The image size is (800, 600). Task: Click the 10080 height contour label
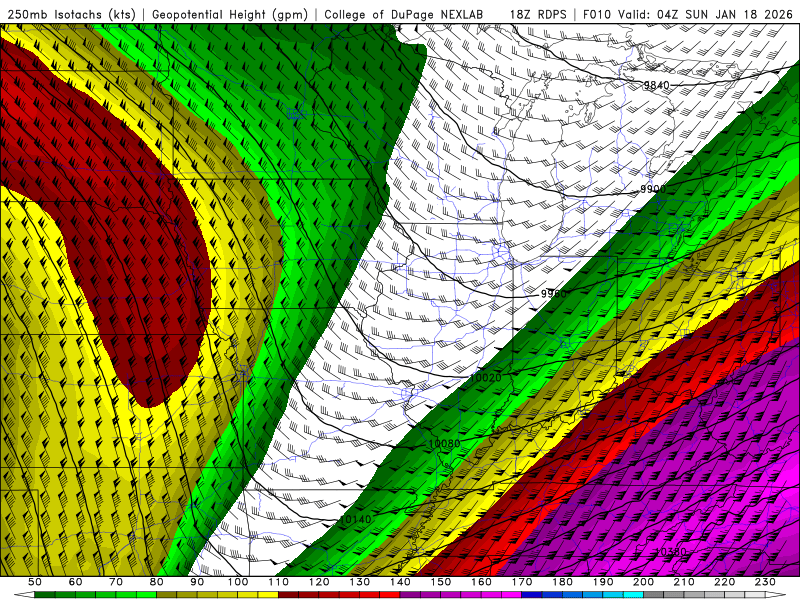(x=444, y=444)
